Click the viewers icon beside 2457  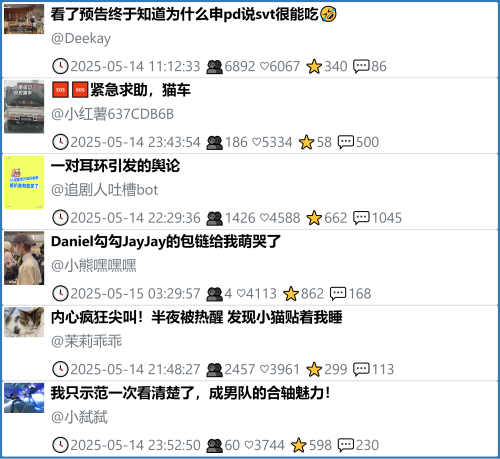click(x=214, y=369)
